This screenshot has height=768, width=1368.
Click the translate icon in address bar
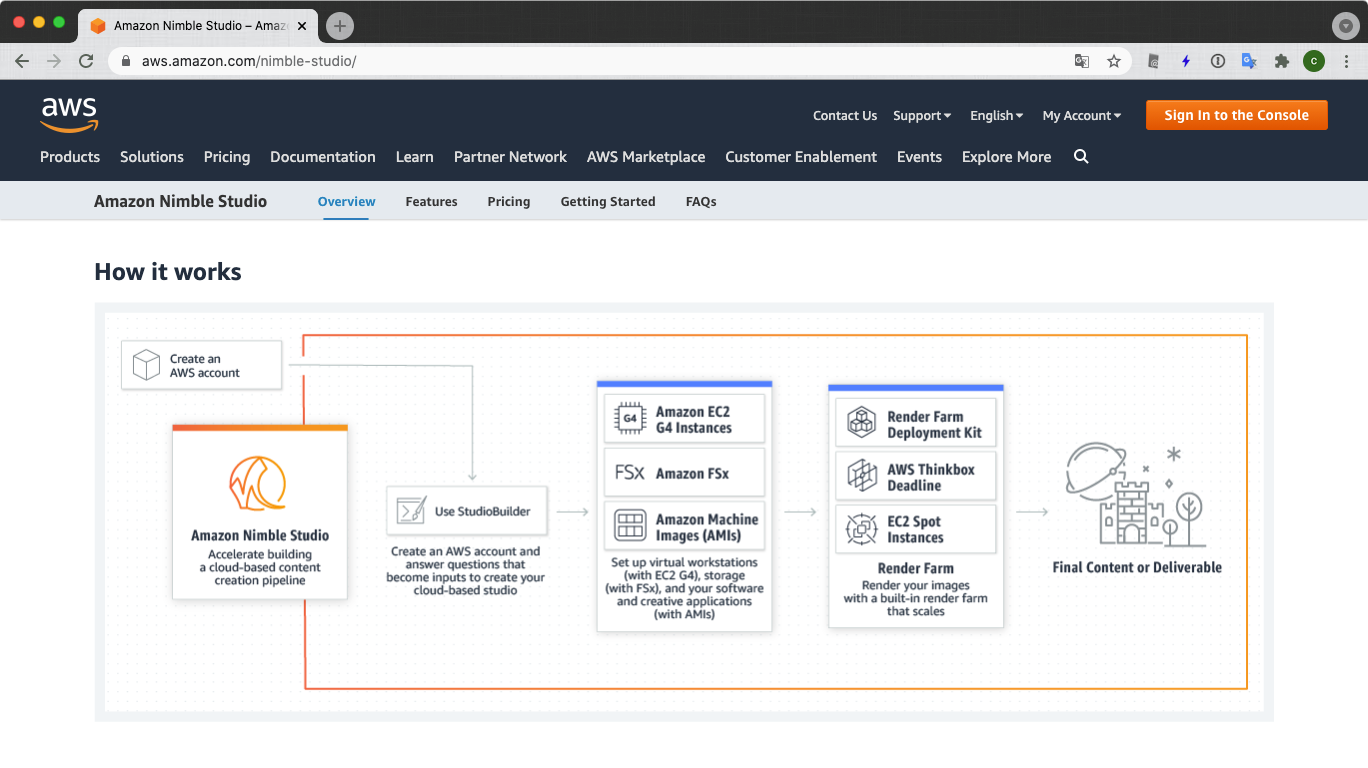(x=1081, y=61)
